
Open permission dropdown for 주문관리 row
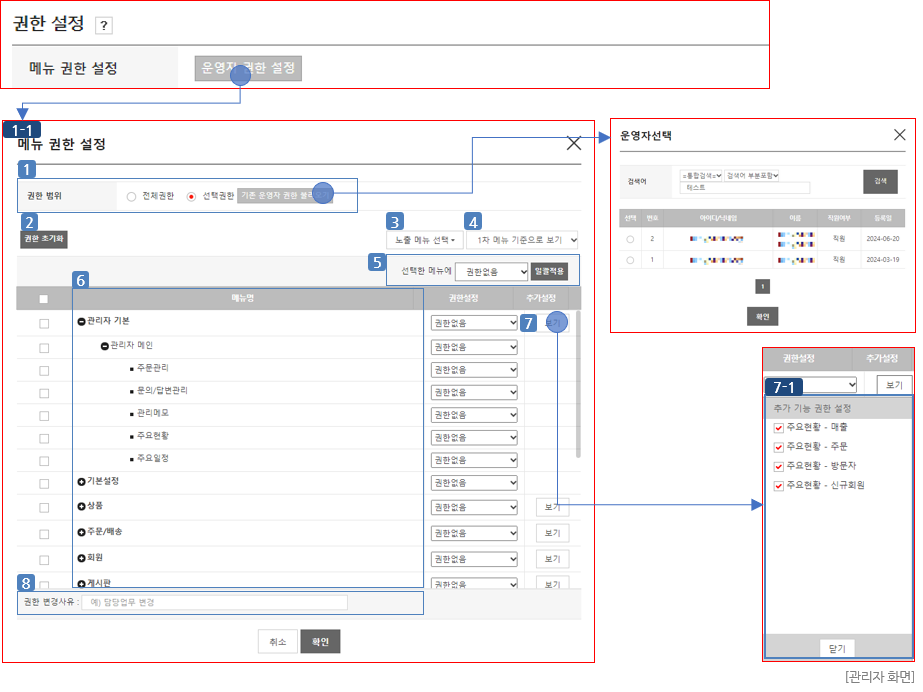click(474, 370)
